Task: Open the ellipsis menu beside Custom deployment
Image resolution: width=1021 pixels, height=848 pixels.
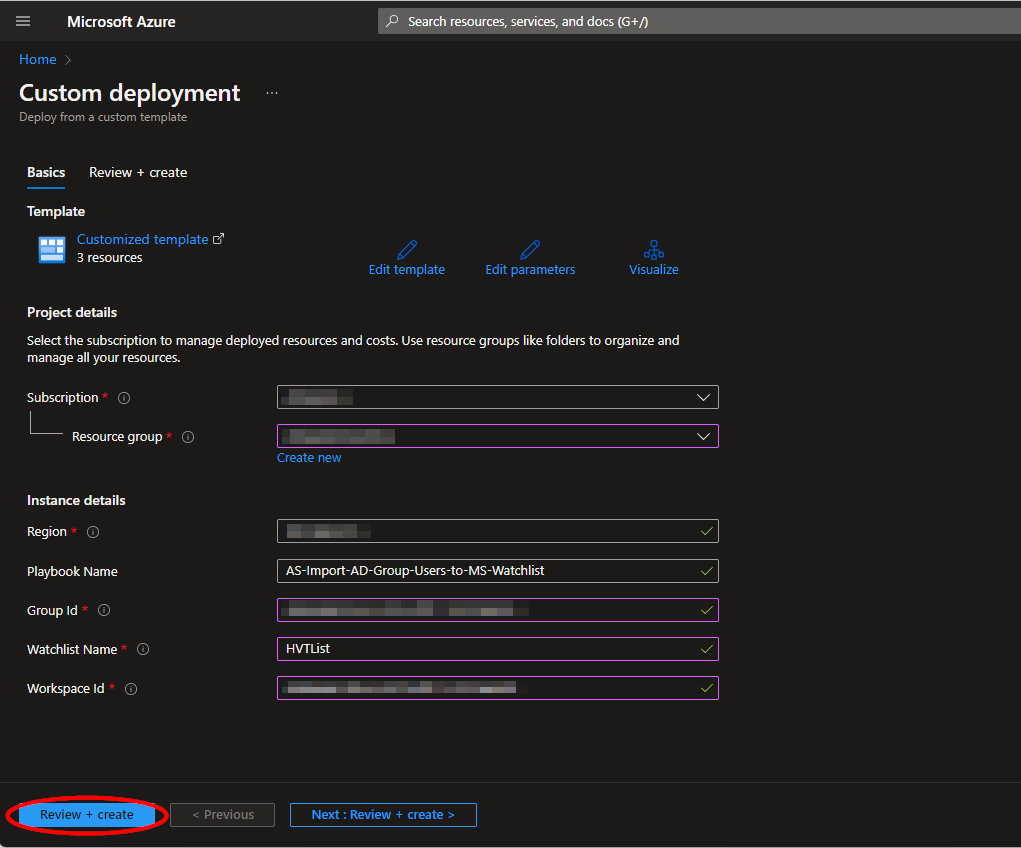Action: [272, 93]
